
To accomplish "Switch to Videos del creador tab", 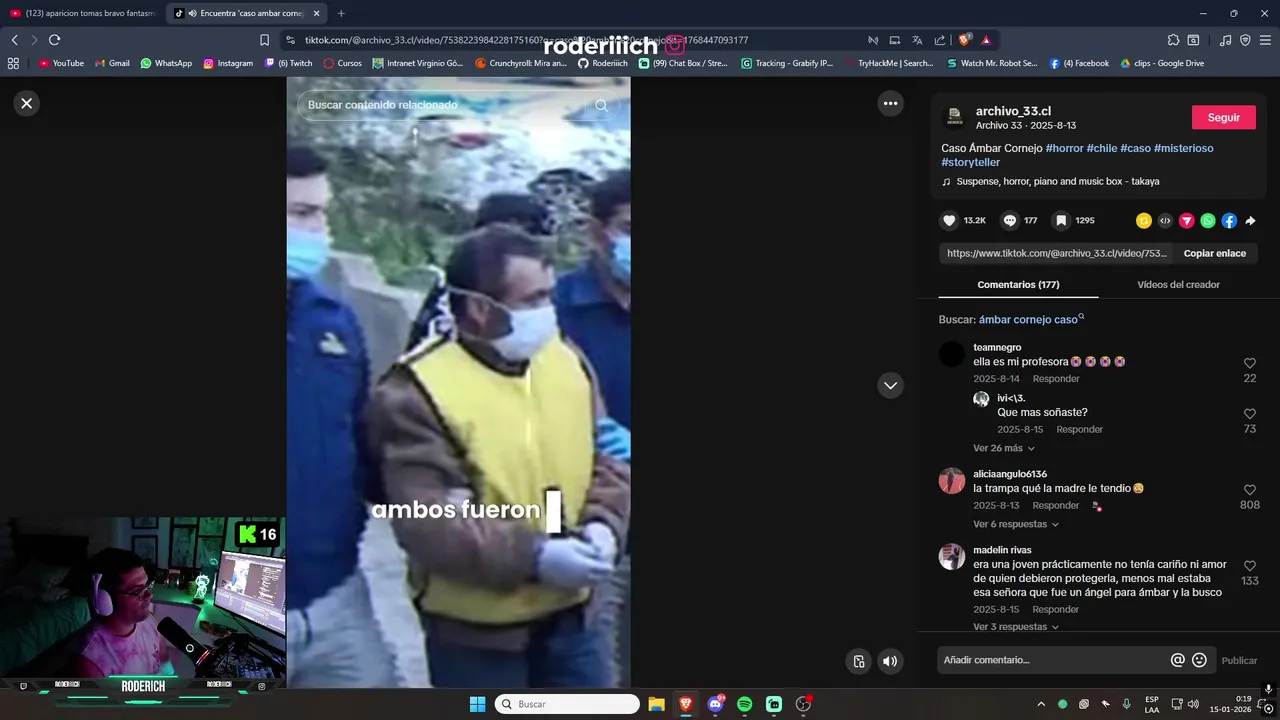I will [x=1178, y=284].
